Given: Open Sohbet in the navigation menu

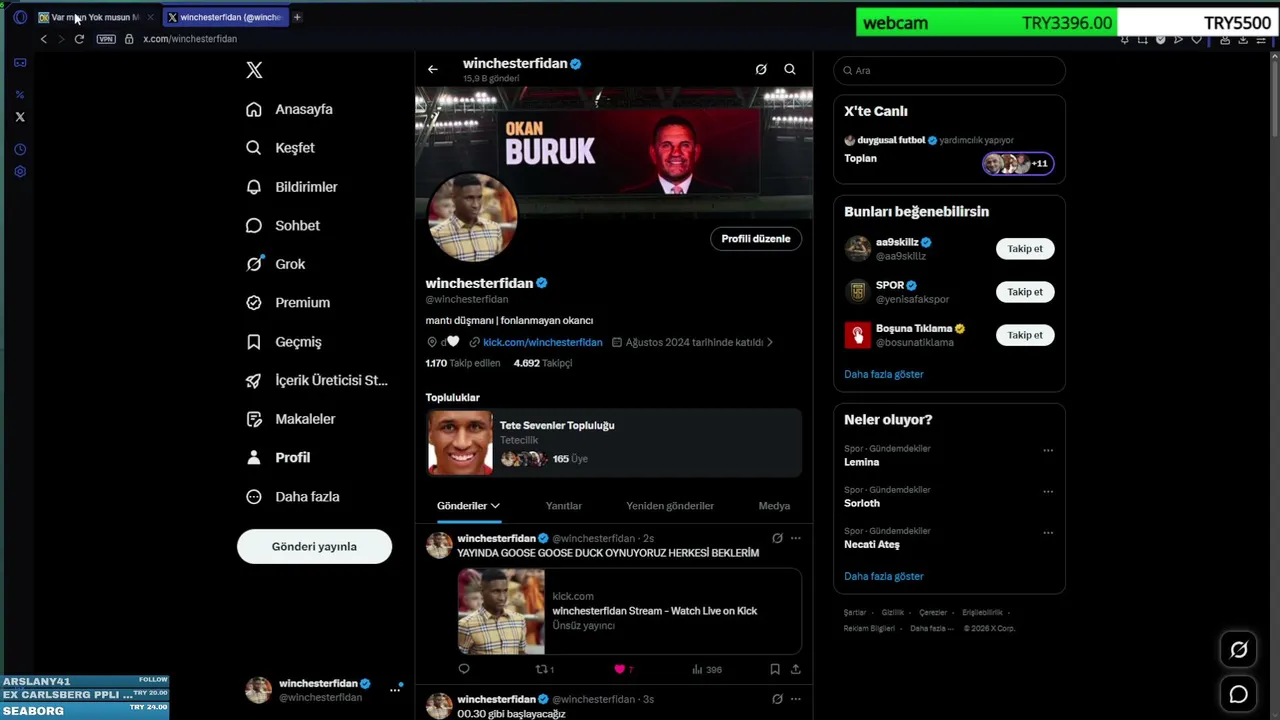Looking at the screenshot, I should click(x=283, y=225).
